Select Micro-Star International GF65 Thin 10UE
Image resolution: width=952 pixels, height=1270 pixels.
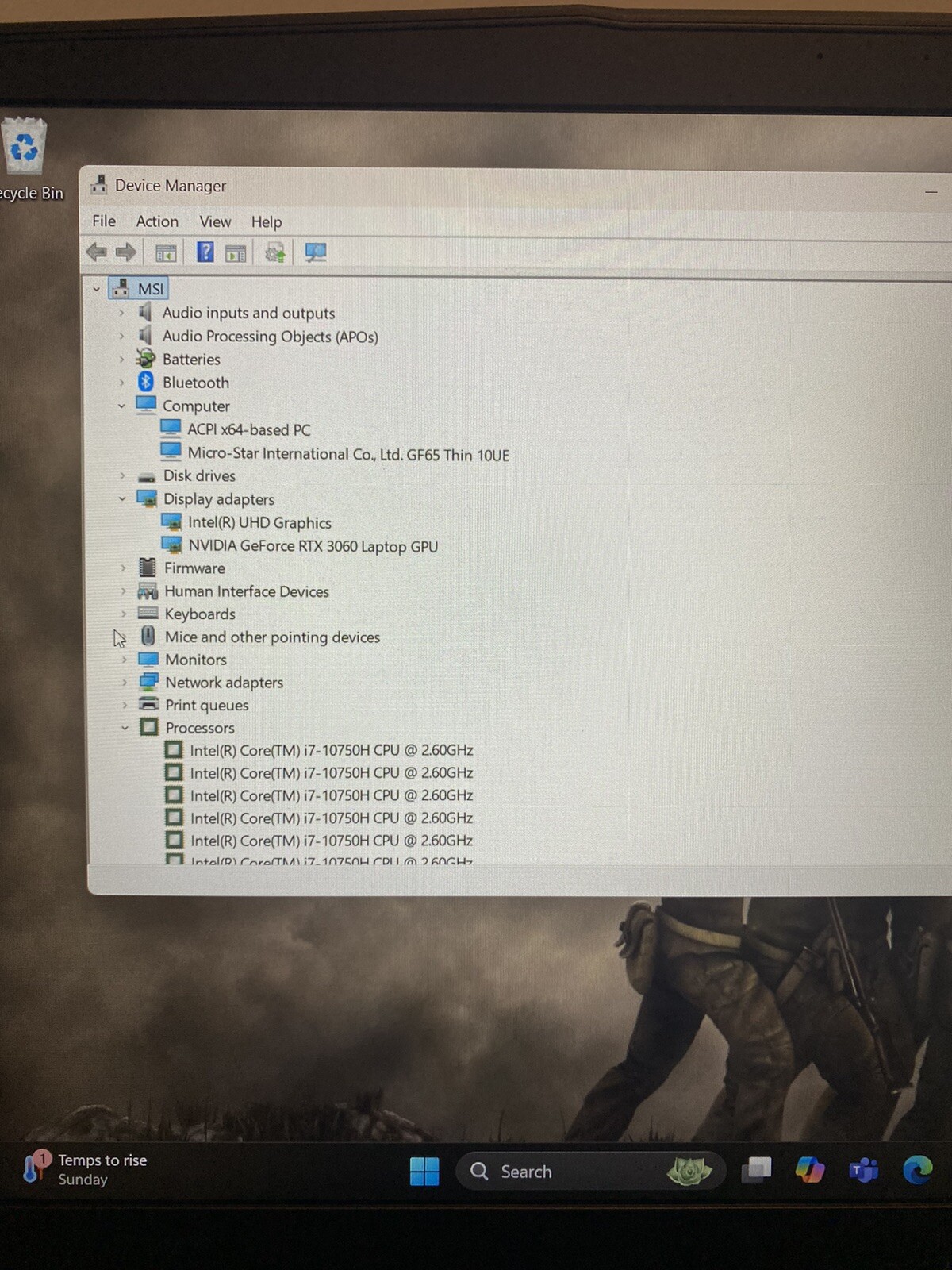point(348,454)
